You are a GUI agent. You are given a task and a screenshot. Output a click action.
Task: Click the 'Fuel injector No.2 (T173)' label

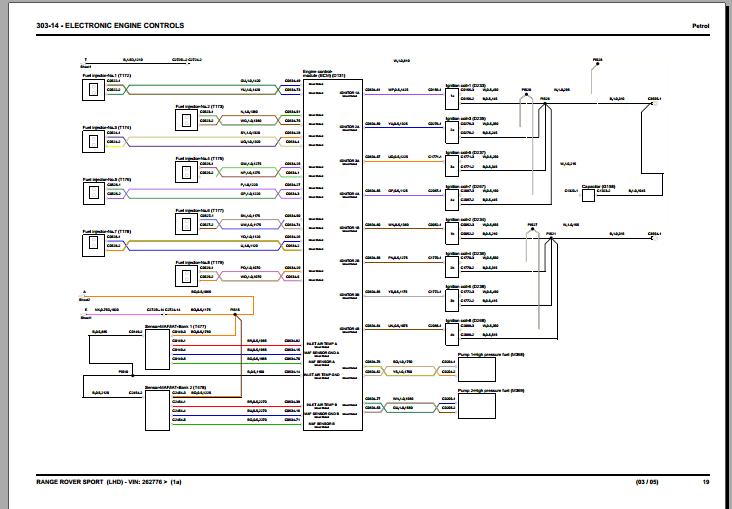(x=200, y=107)
